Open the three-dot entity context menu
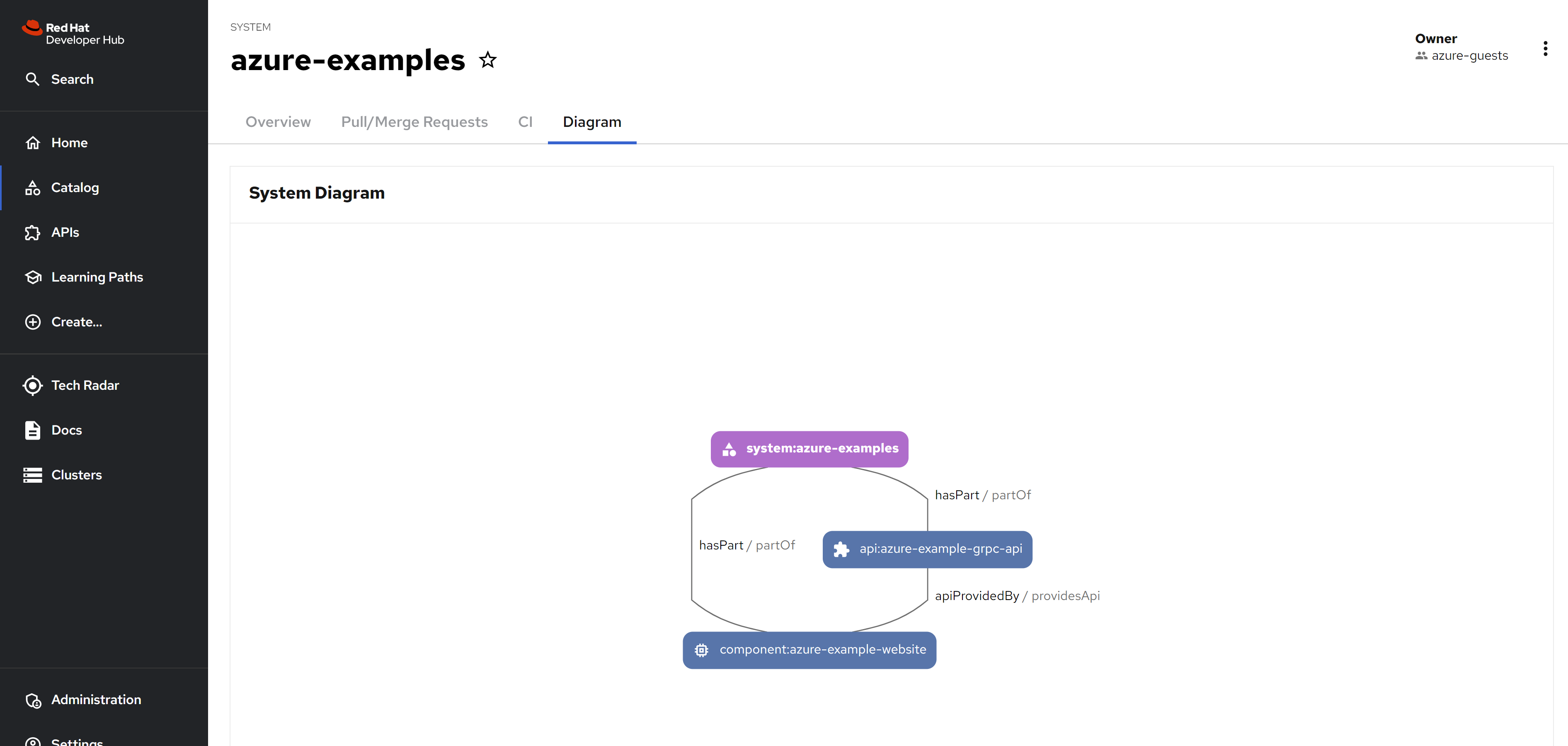 (1545, 49)
